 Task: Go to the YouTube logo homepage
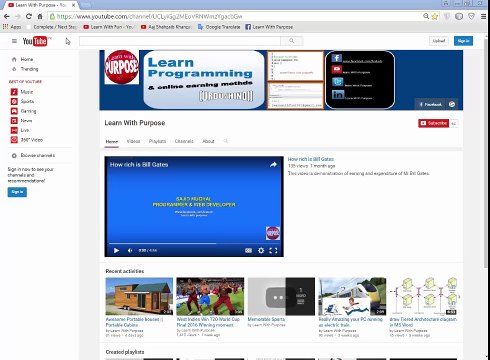tap(36, 41)
